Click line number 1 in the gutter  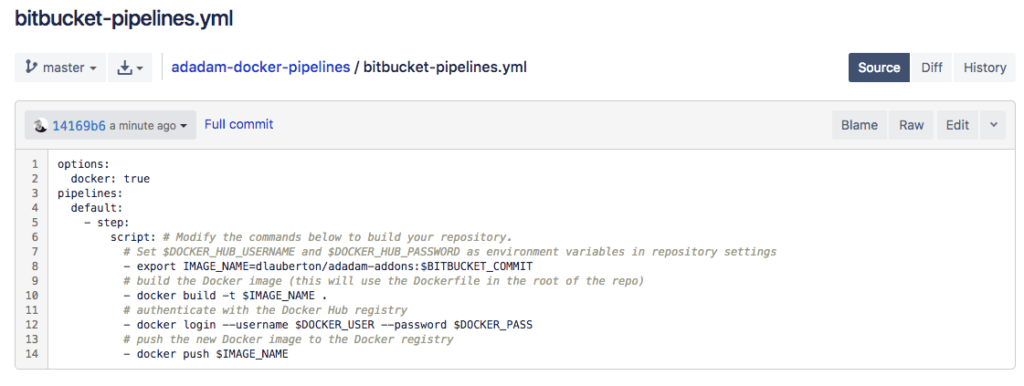pyautogui.click(x=35, y=164)
